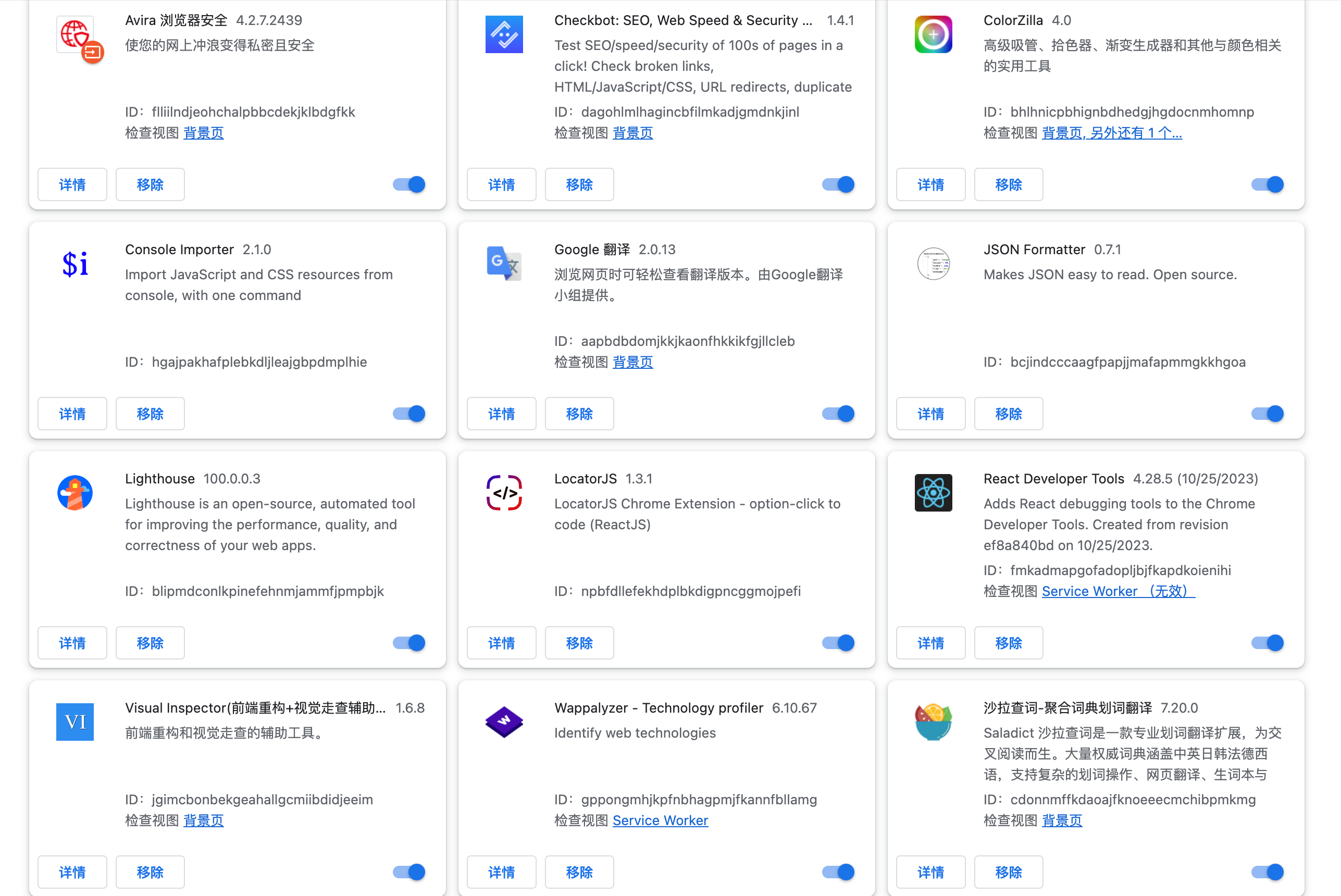Click the Console Importer $i icon
The height and width of the screenshot is (896, 1341).
pyautogui.click(x=75, y=264)
